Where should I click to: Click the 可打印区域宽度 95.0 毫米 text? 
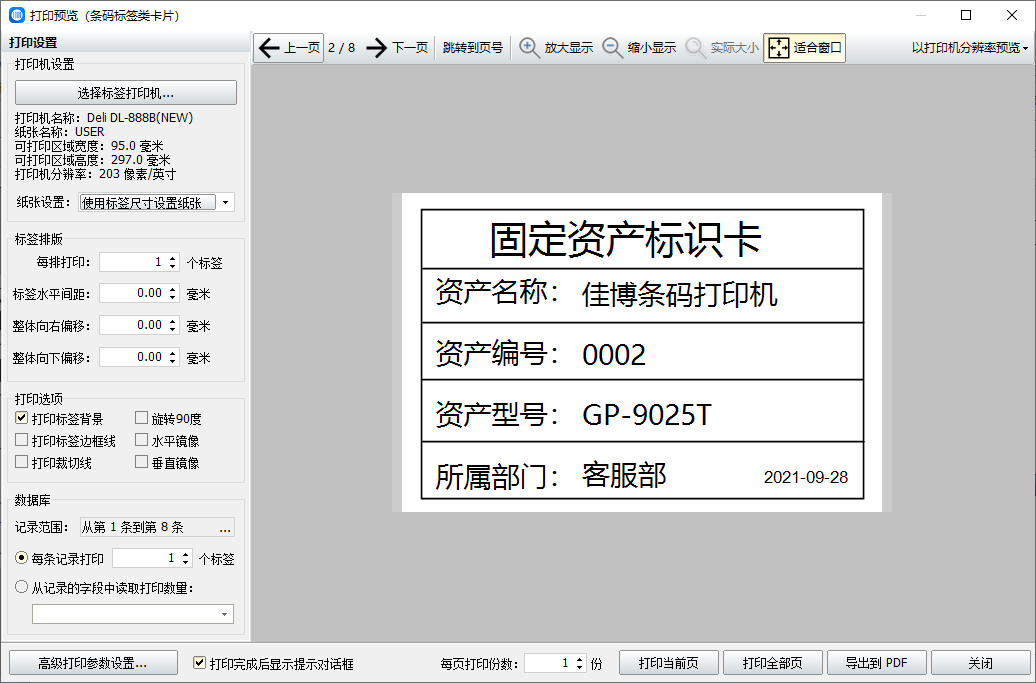point(89,146)
